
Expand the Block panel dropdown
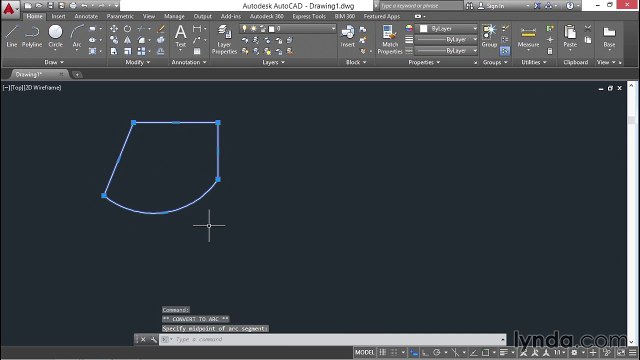(356, 62)
